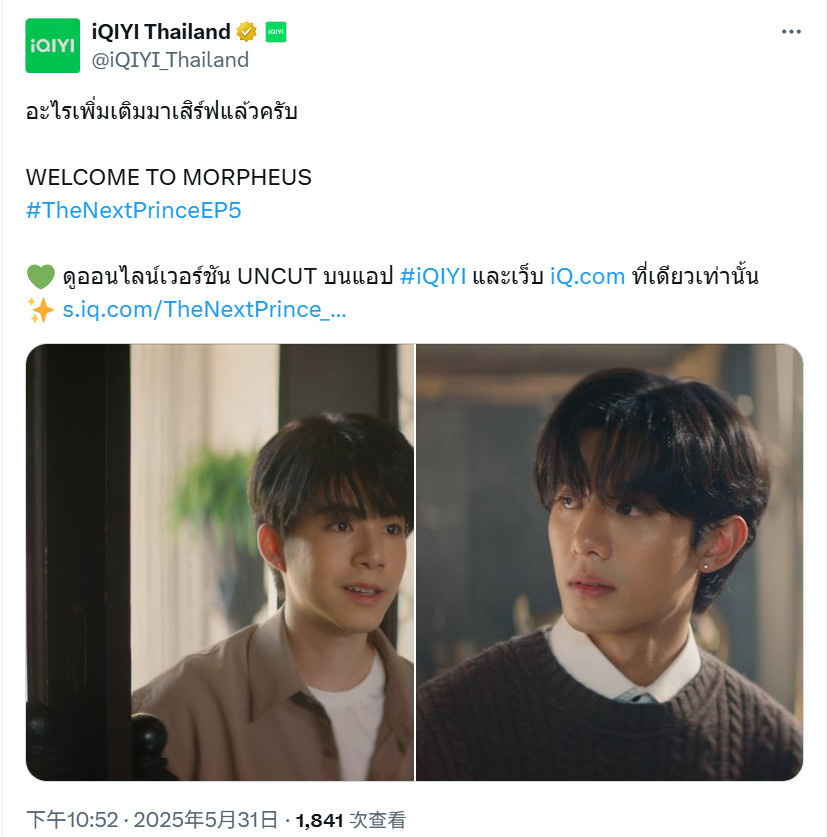This screenshot has height=837, width=827.
Task: Open the three-dot more options menu
Action: (x=791, y=32)
